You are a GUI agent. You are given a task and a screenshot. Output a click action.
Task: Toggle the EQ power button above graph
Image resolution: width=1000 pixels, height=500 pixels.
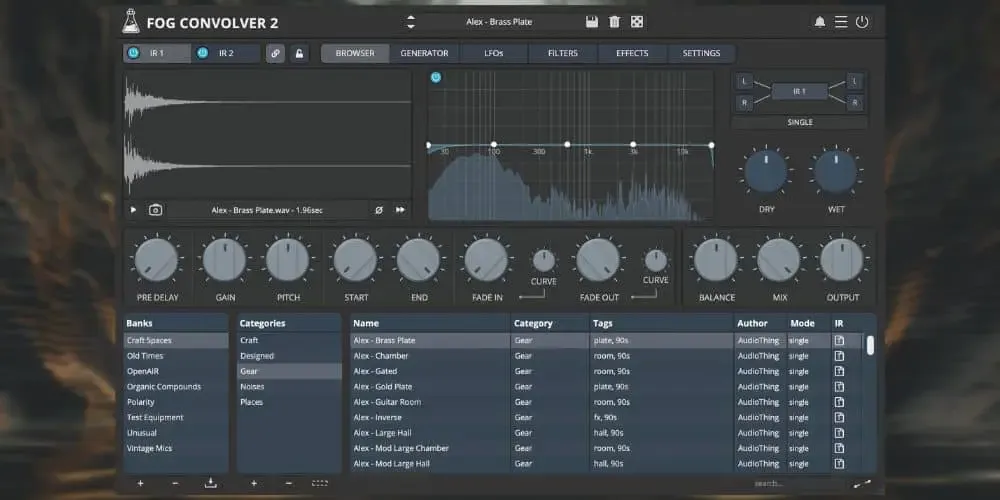436,77
